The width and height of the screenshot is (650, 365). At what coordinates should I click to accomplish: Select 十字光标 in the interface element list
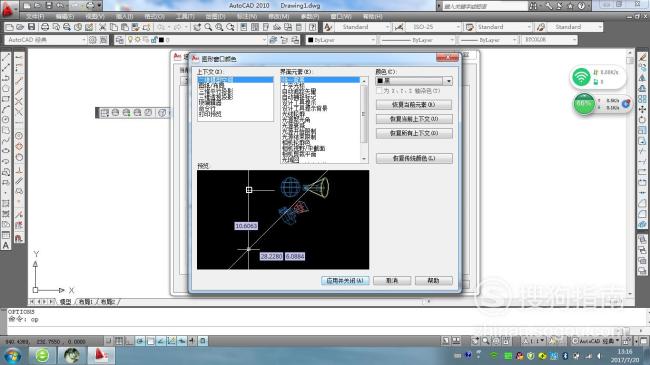293,85
